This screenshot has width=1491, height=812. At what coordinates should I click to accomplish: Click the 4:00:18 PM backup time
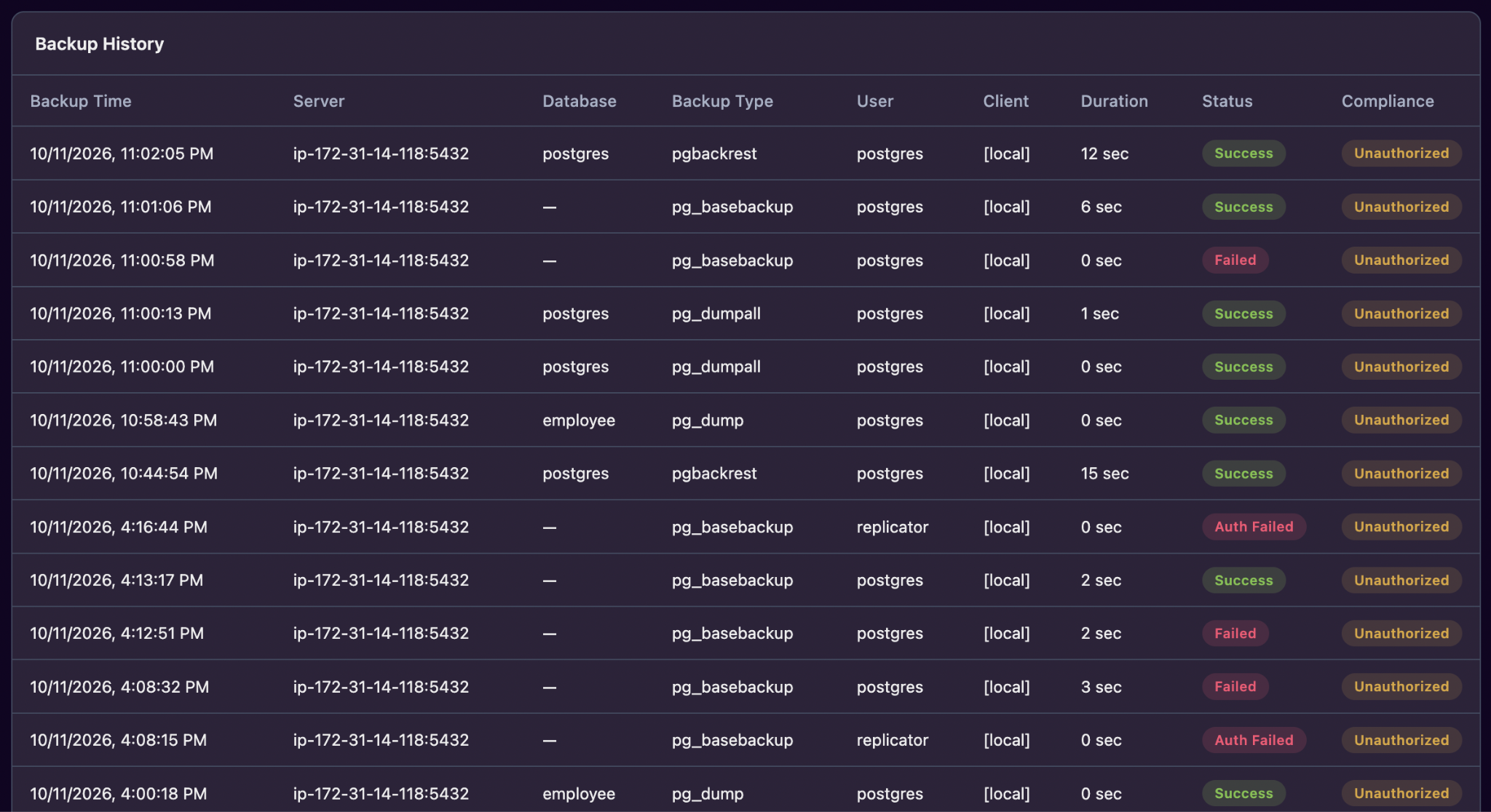click(x=119, y=794)
